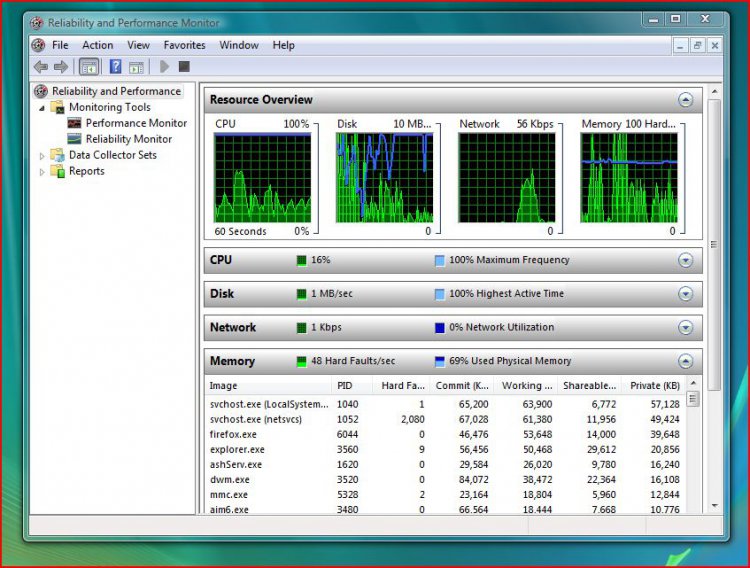This screenshot has height=568, width=750.
Task: Open the Favorites menu
Action: point(184,45)
